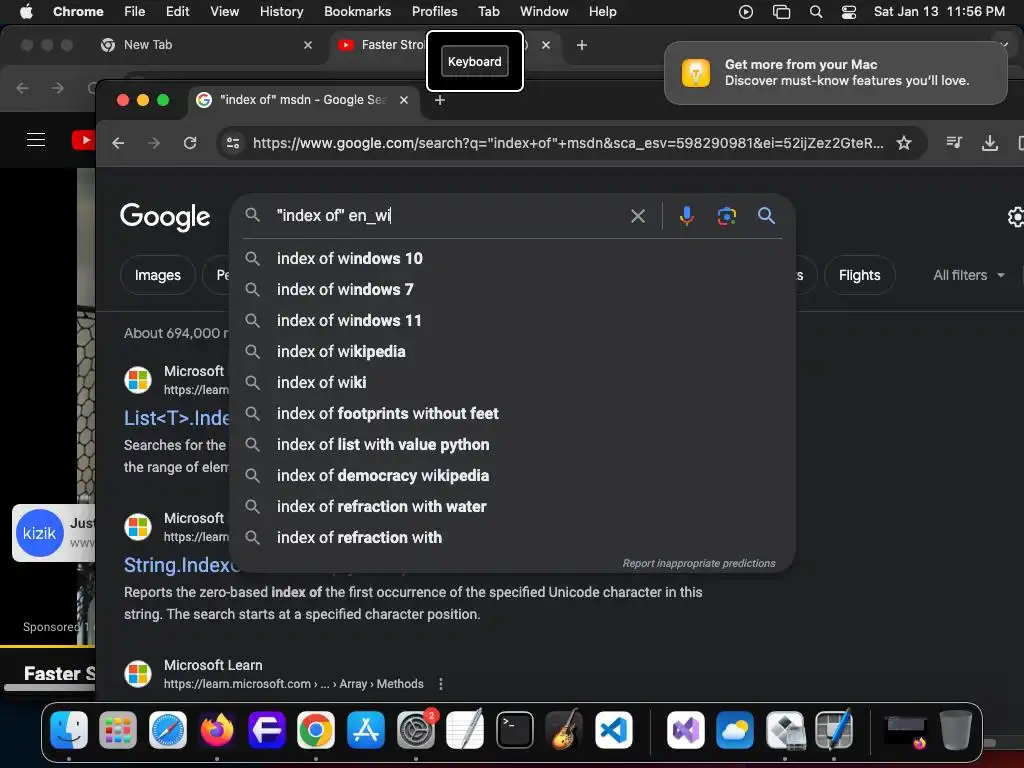Select suggestion index of windows 10
The width and height of the screenshot is (1024, 768).
click(x=513, y=259)
